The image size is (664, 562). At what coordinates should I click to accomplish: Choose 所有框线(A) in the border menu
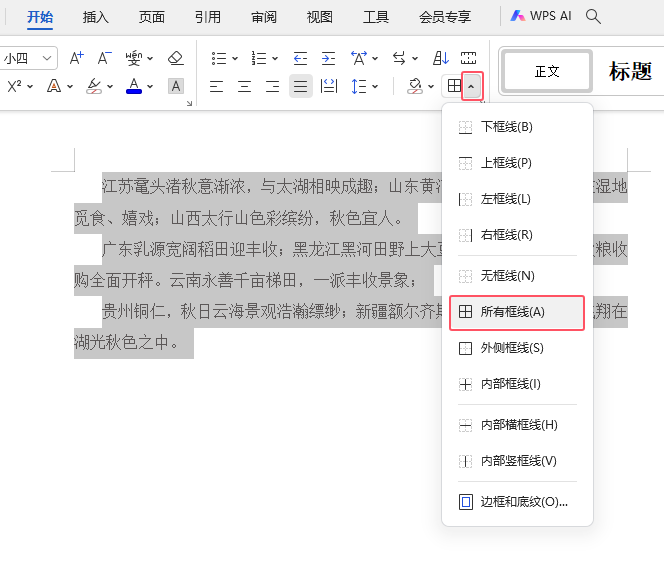tap(517, 313)
